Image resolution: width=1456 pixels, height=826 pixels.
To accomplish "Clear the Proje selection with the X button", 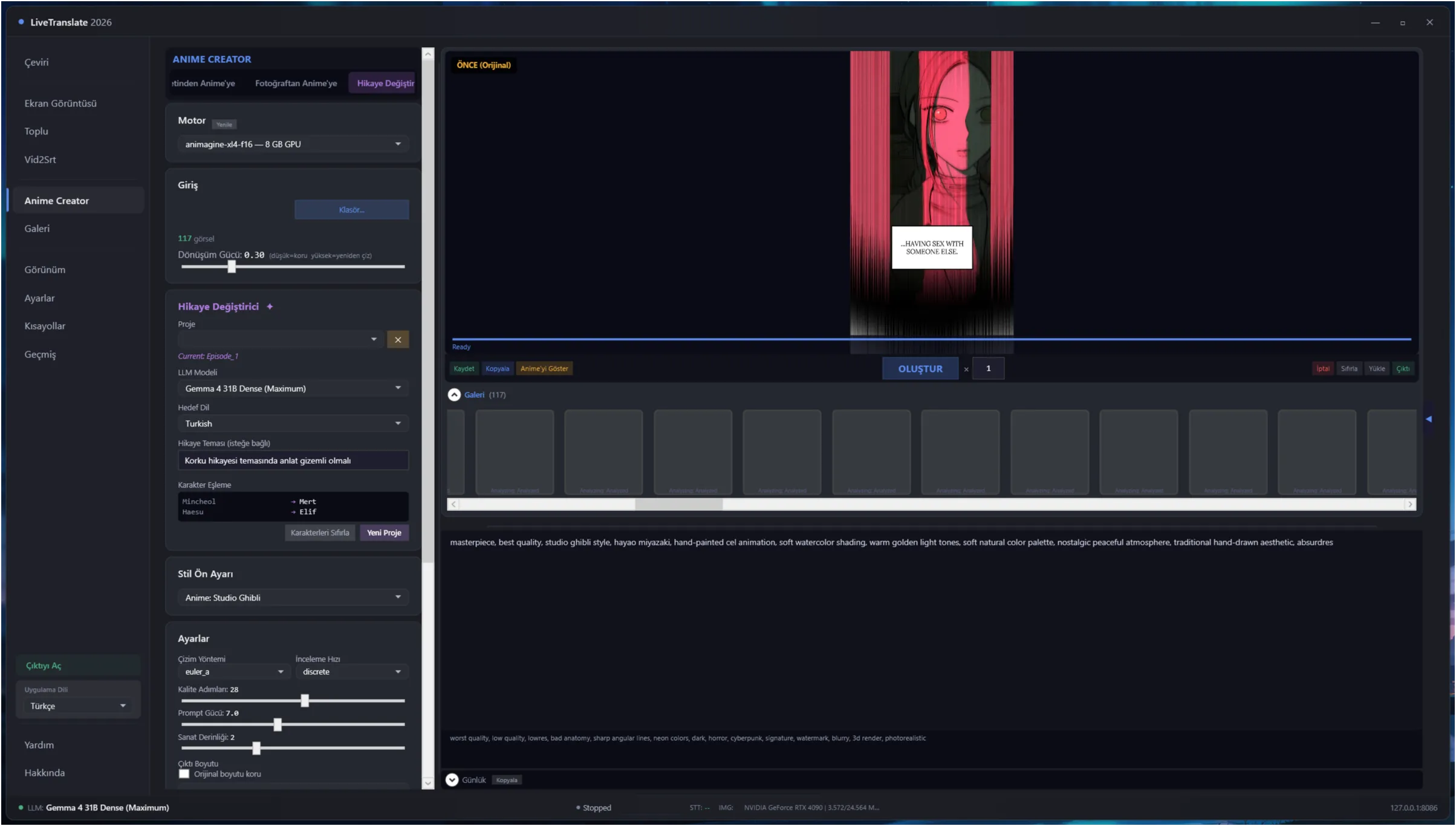I will (x=398, y=340).
